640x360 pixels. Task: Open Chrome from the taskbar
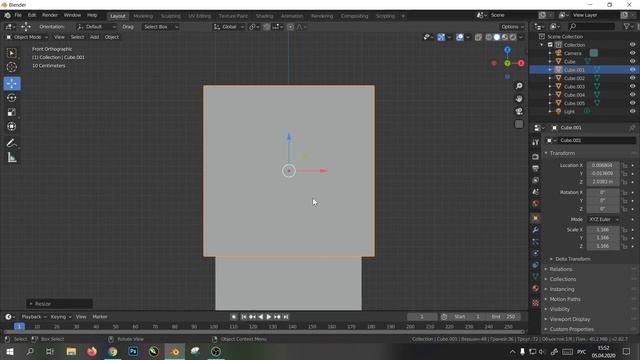113,351
